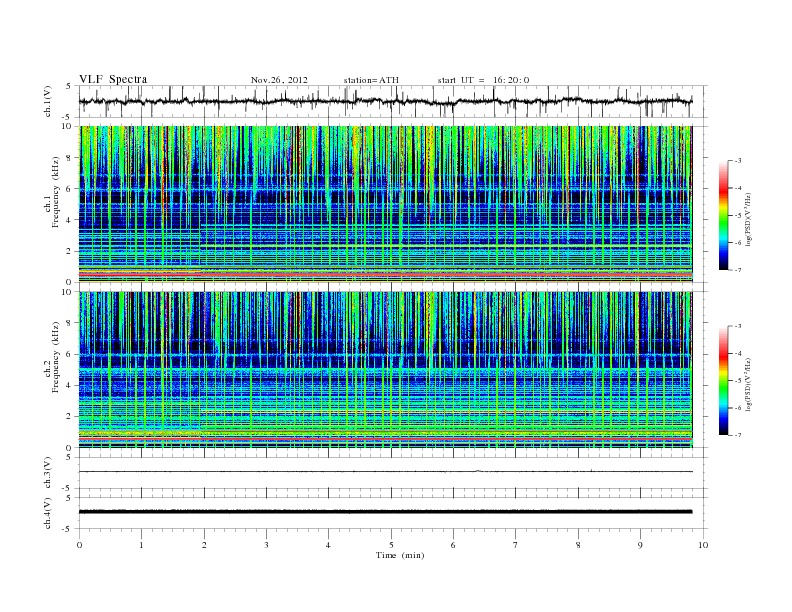Click the 'Nov.26, 2012' date label
Image resolution: width=792 pixels, height=612 pixels.
pyautogui.click(x=279, y=80)
